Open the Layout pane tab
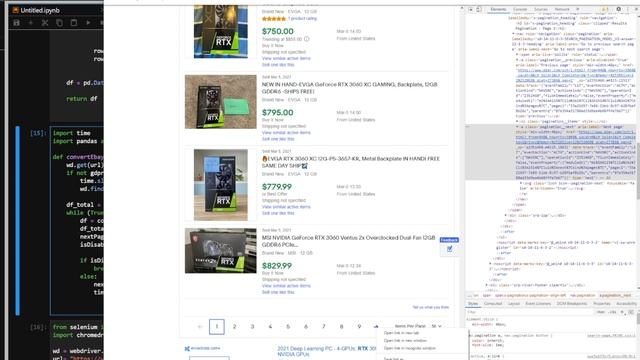The image size is (640, 360). pos(513,304)
